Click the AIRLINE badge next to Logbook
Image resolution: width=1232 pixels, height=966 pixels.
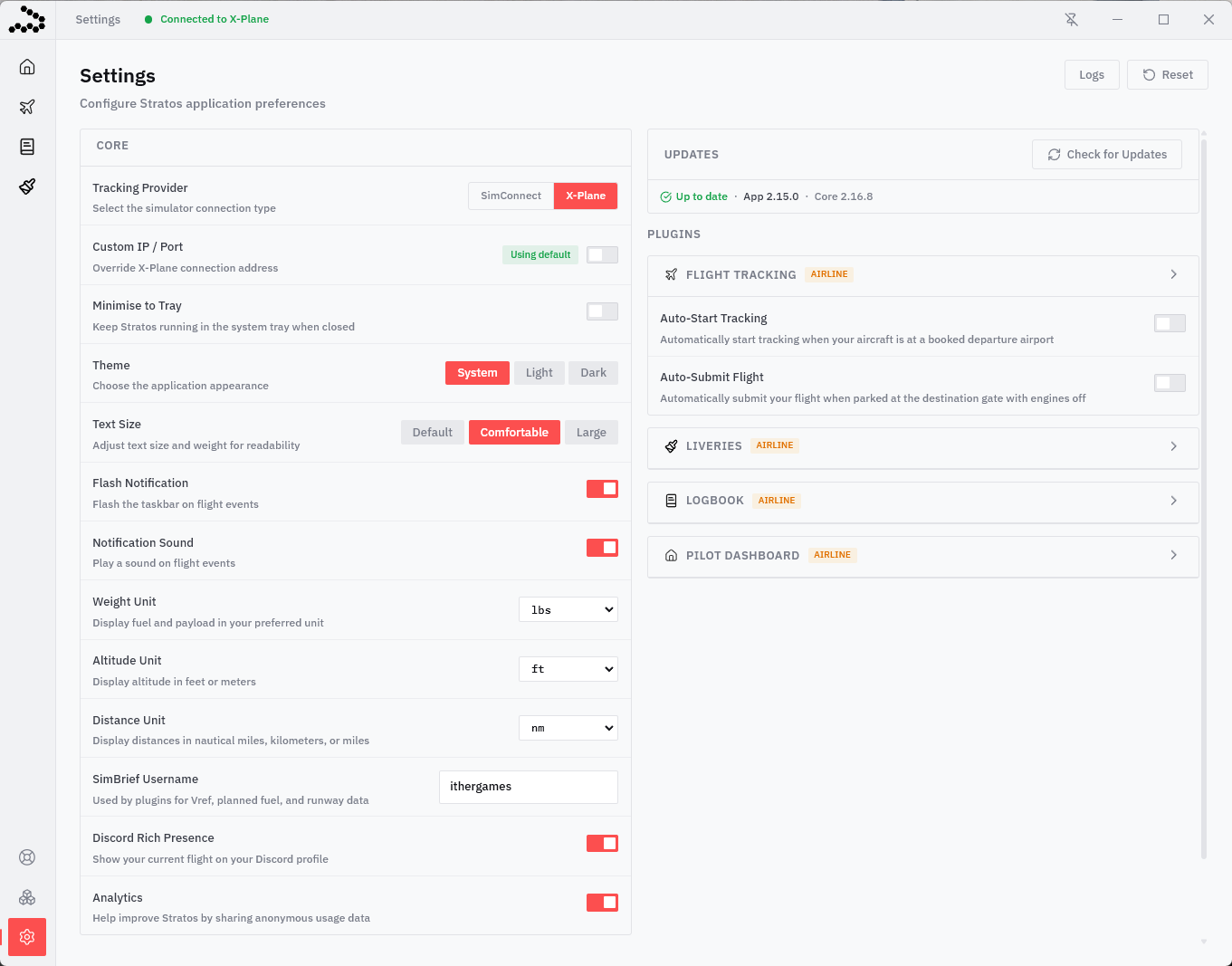click(x=777, y=501)
